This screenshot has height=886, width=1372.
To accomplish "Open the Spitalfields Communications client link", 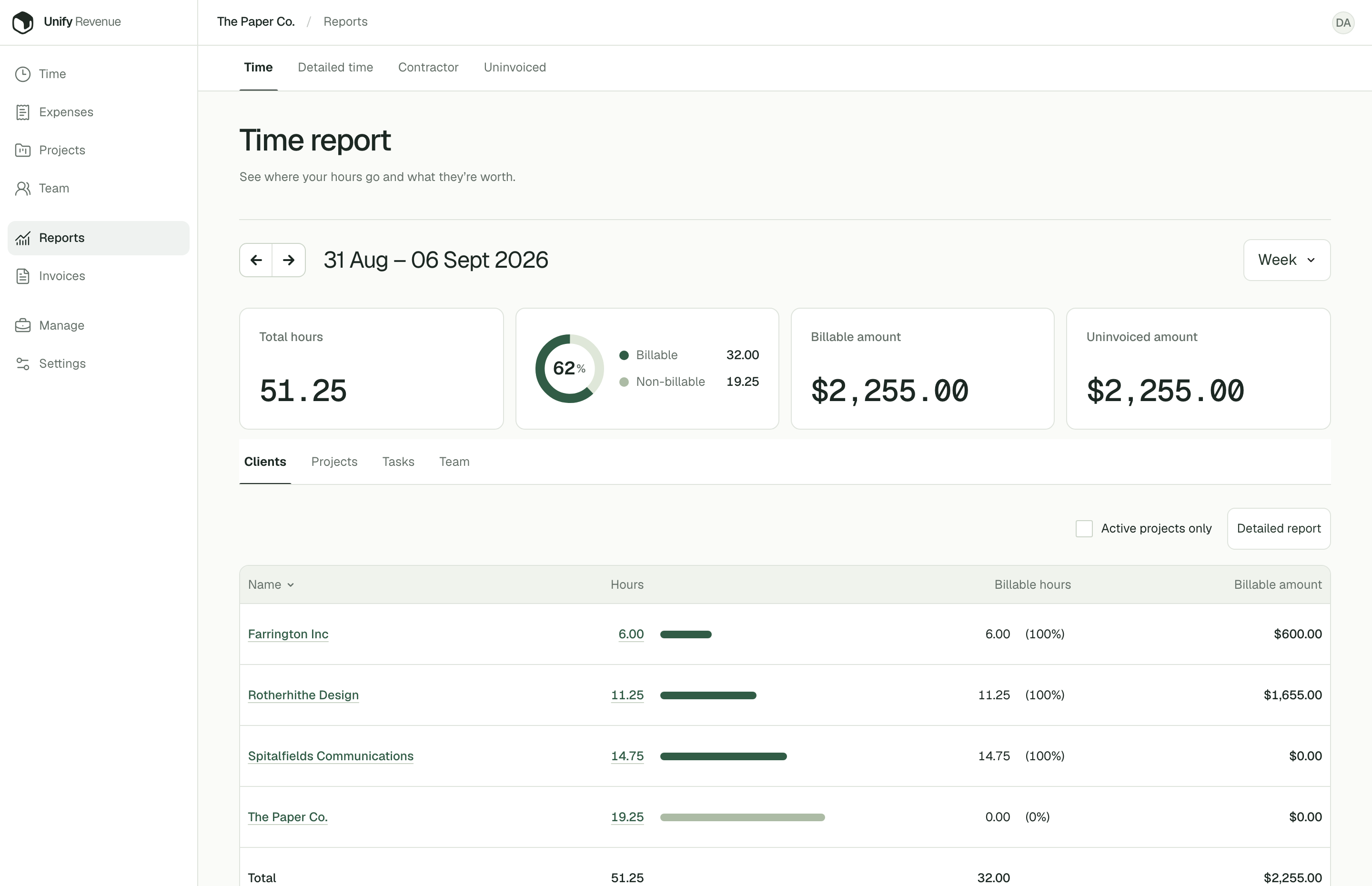I will point(331,756).
